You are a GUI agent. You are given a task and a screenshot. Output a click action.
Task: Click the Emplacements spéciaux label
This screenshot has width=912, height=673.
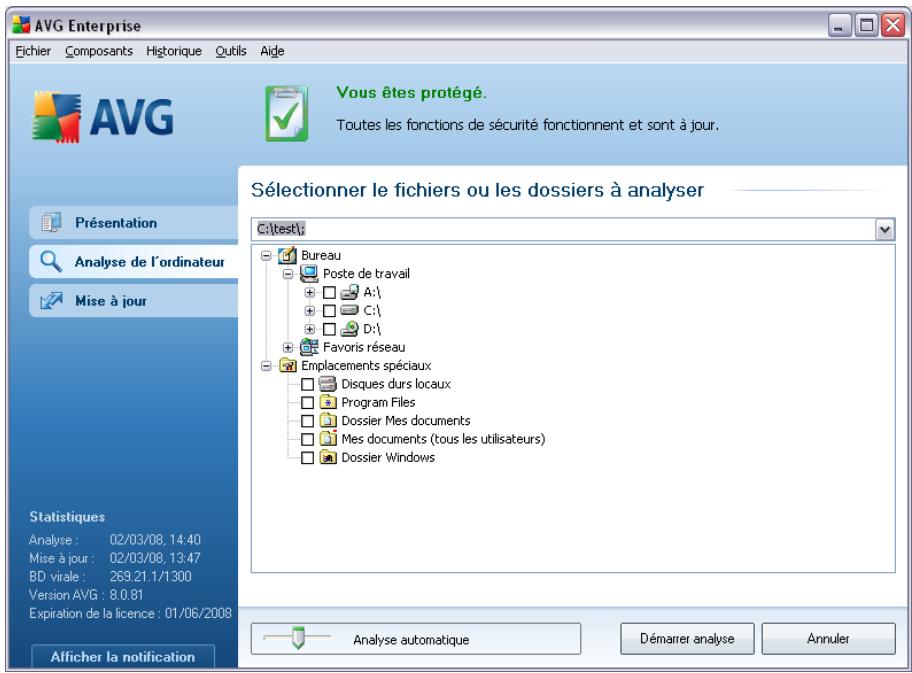[x=366, y=366]
